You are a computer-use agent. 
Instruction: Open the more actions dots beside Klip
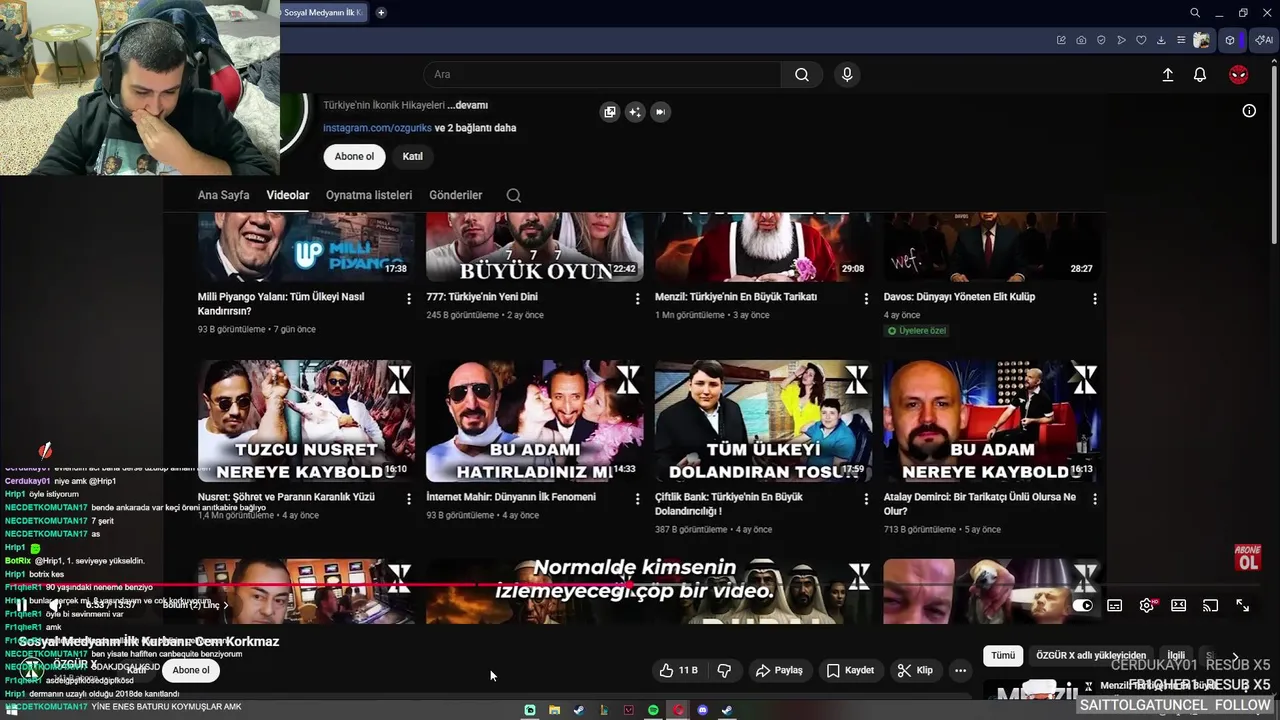[960, 670]
